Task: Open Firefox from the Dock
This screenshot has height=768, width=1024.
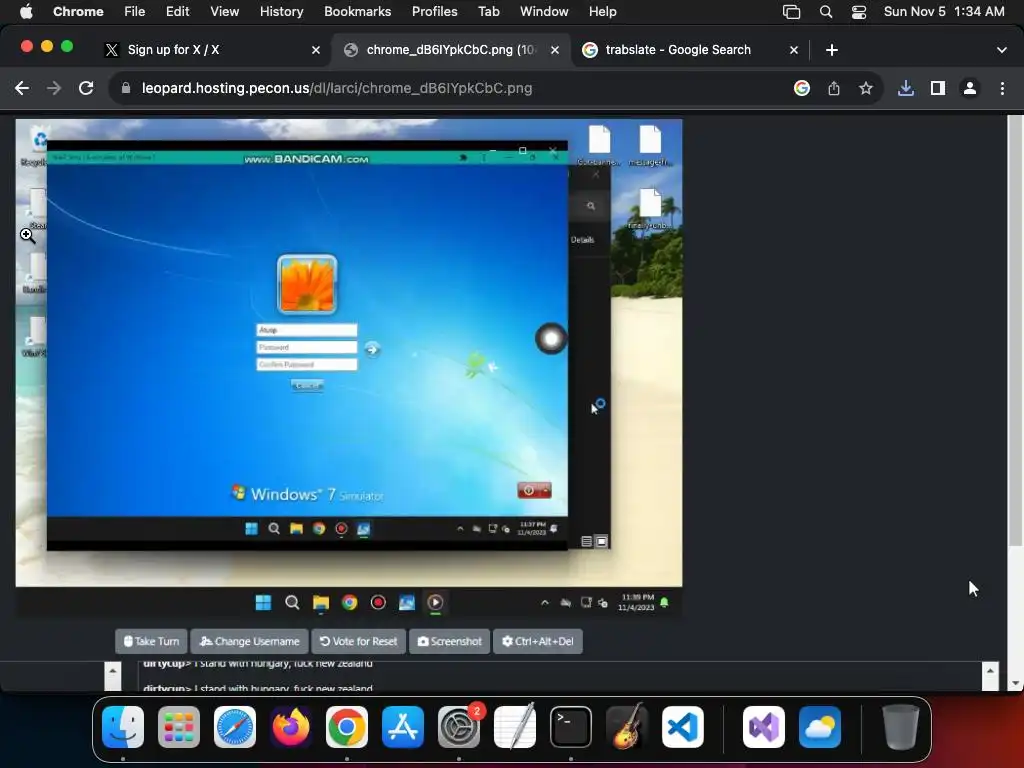Action: pos(291,727)
